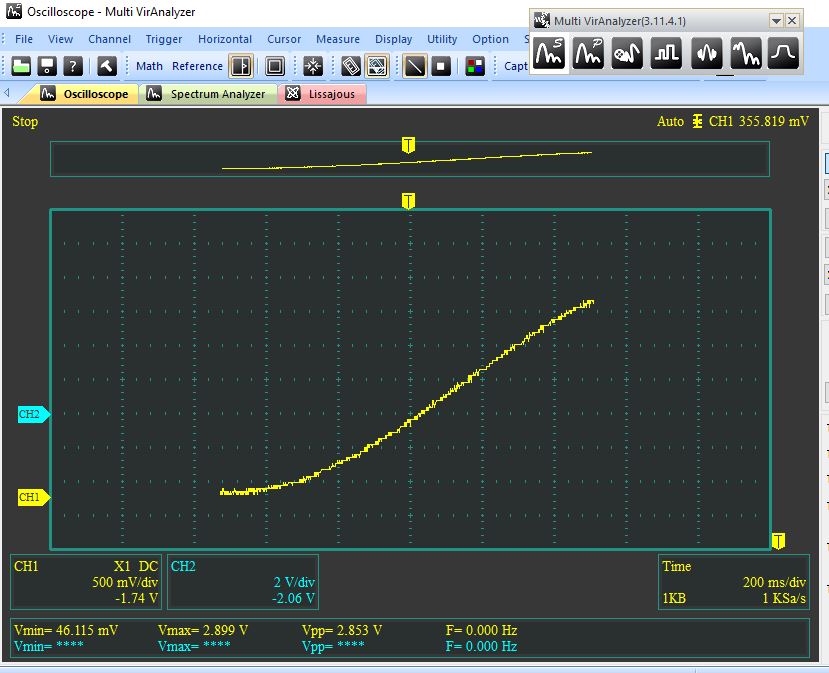Open help with the question mark icon
829x673 pixels.
click(x=73, y=66)
